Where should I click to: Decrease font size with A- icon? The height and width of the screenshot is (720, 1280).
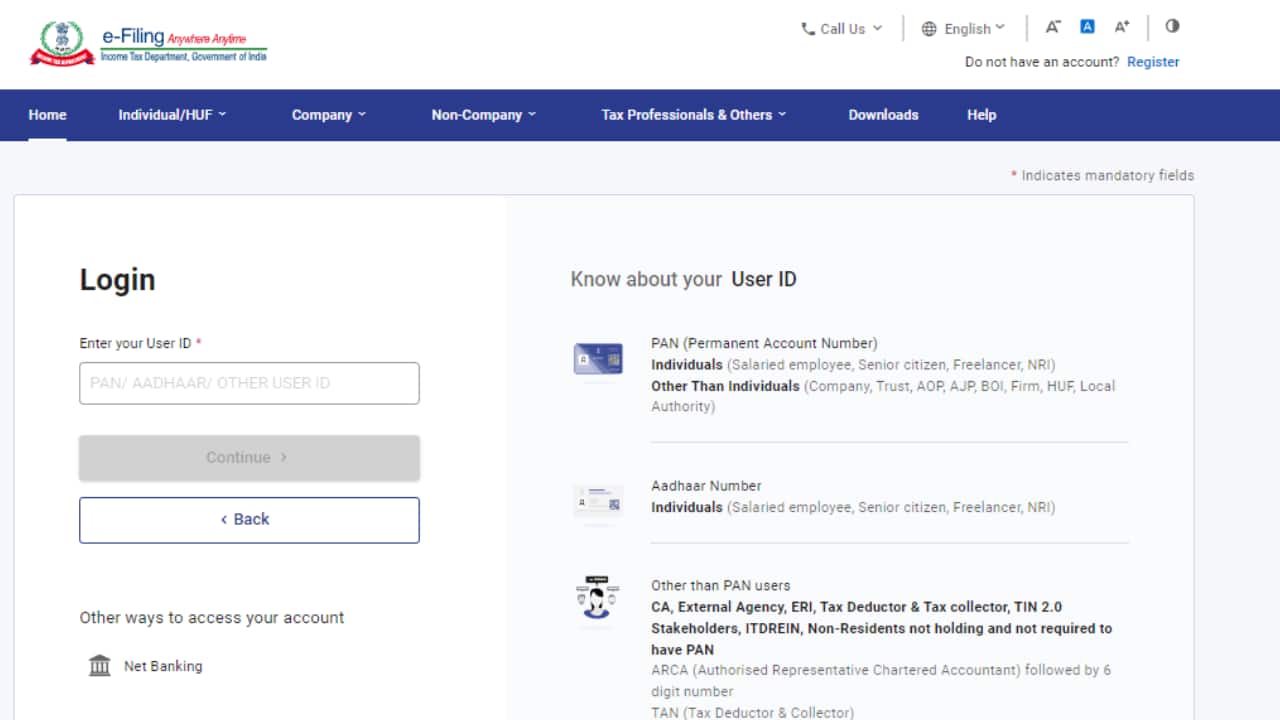[x=1053, y=27]
